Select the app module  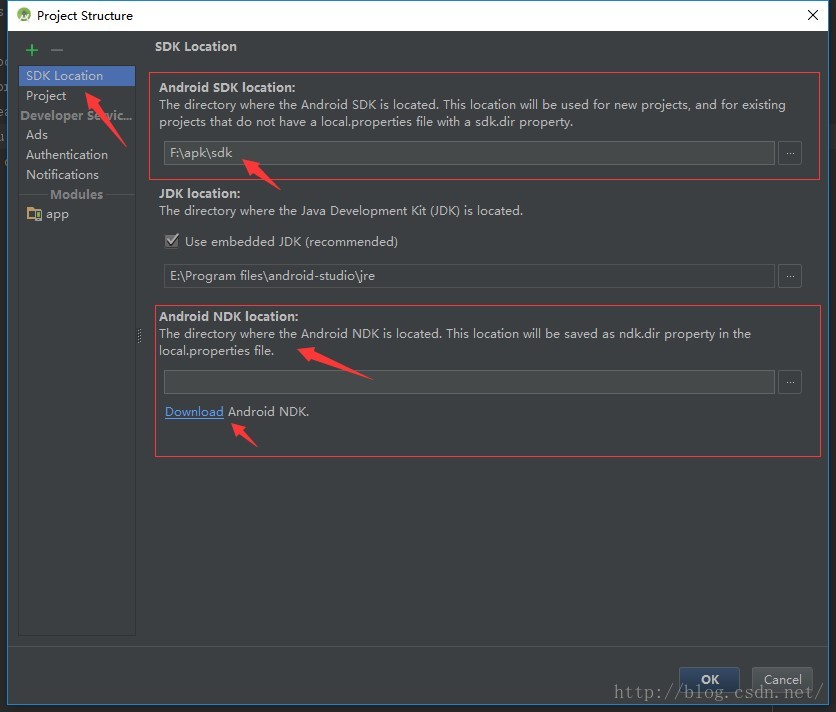(57, 214)
